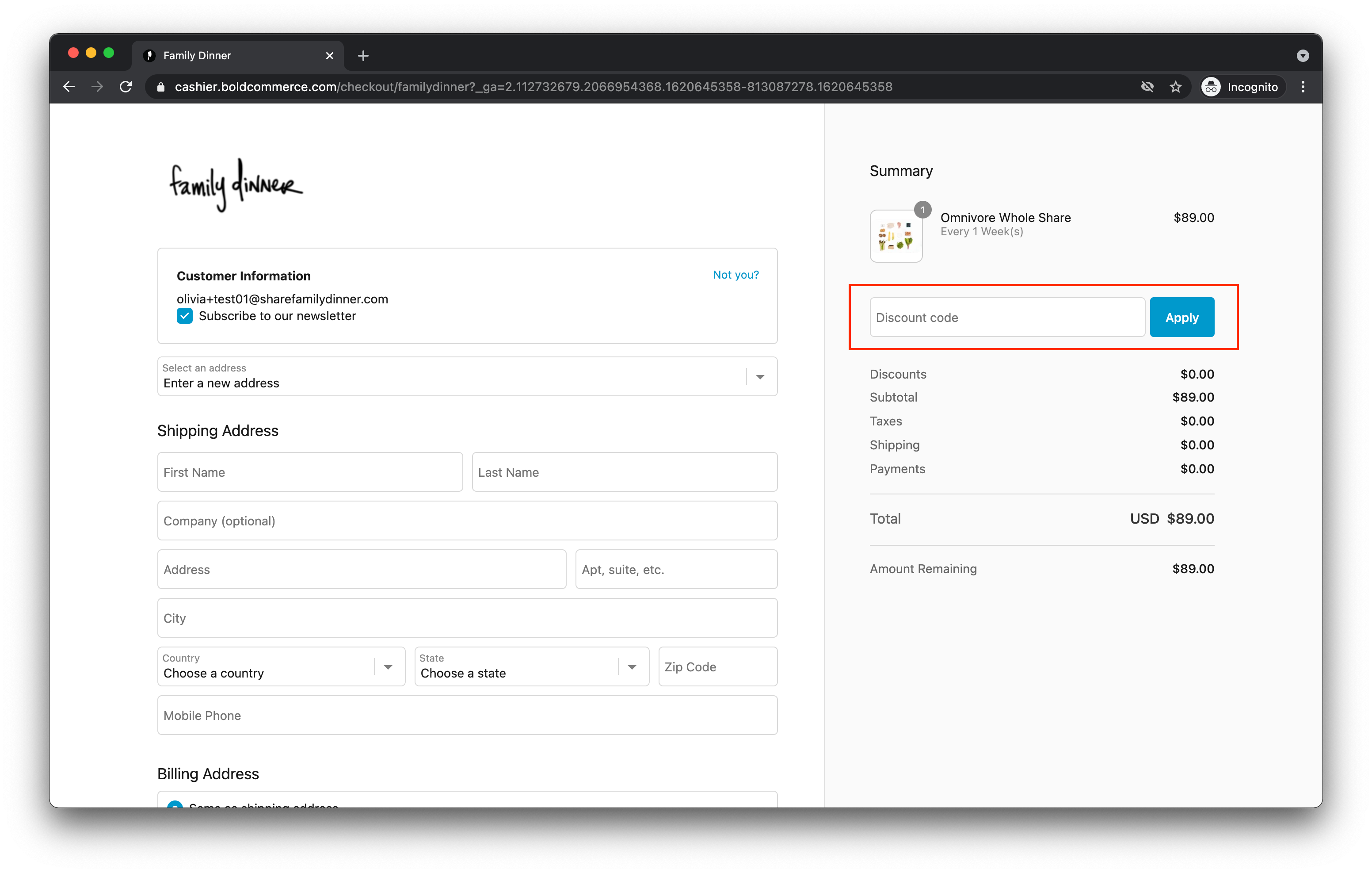Image resolution: width=1372 pixels, height=873 pixels.
Task: Expand the State dropdown
Action: 532,666
